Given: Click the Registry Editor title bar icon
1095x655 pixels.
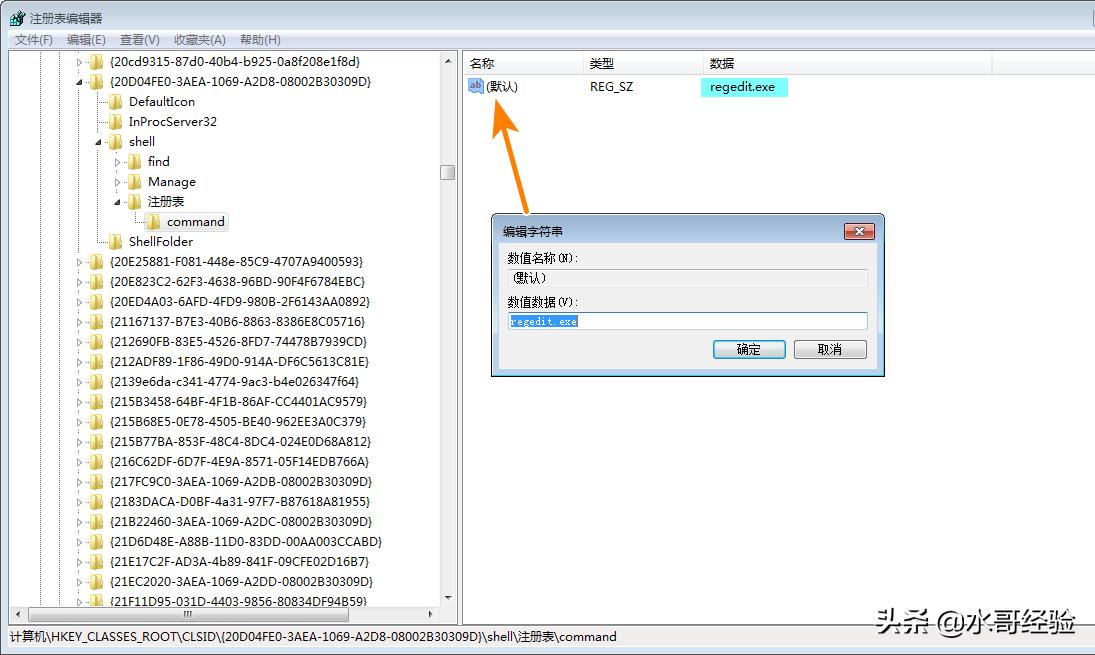Looking at the screenshot, I should pyautogui.click(x=17, y=18).
